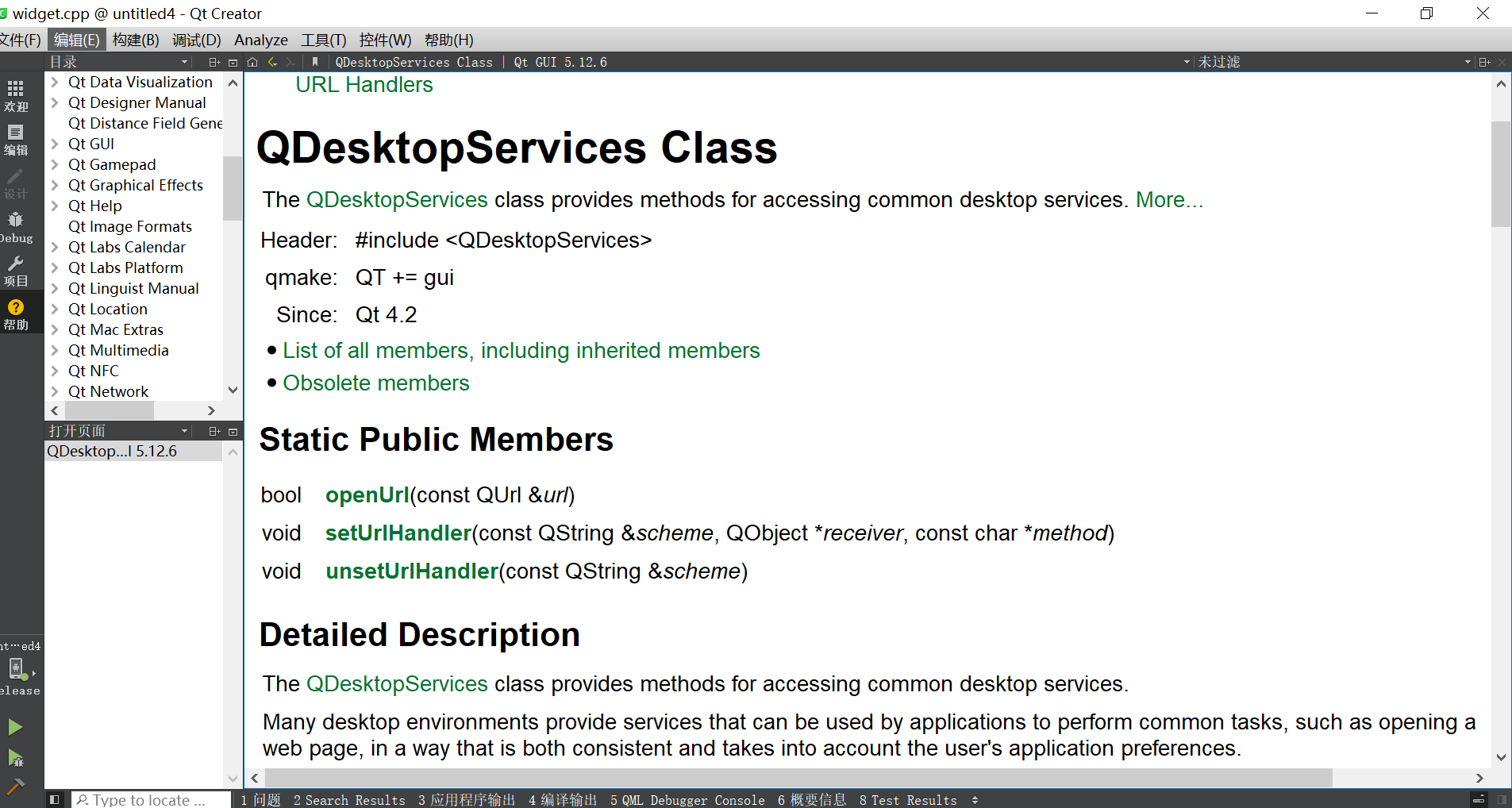Viewport: 1512px width, 808px height.
Task: Toggle the progress details button bottom-right
Action: [x=1479, y=799]
